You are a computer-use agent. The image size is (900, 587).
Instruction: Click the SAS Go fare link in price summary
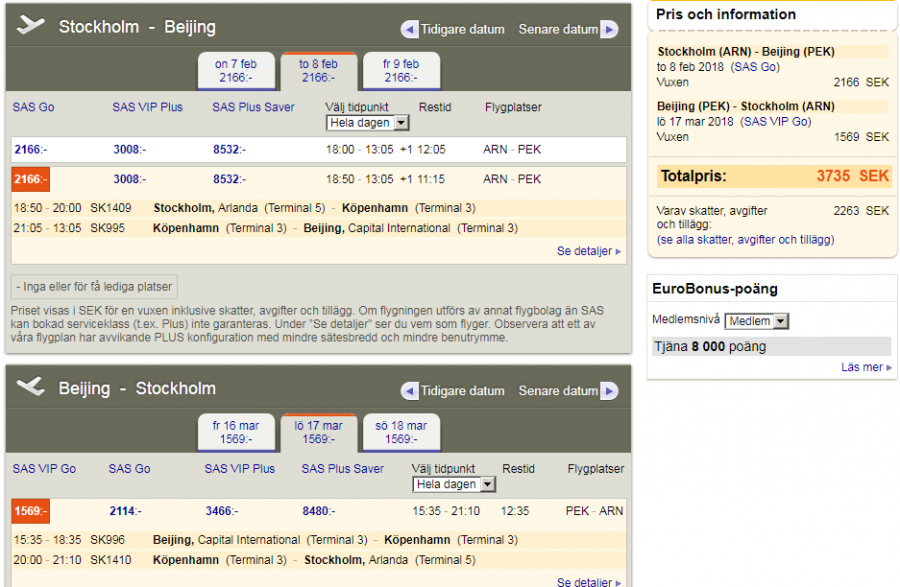tap(755, 67)
